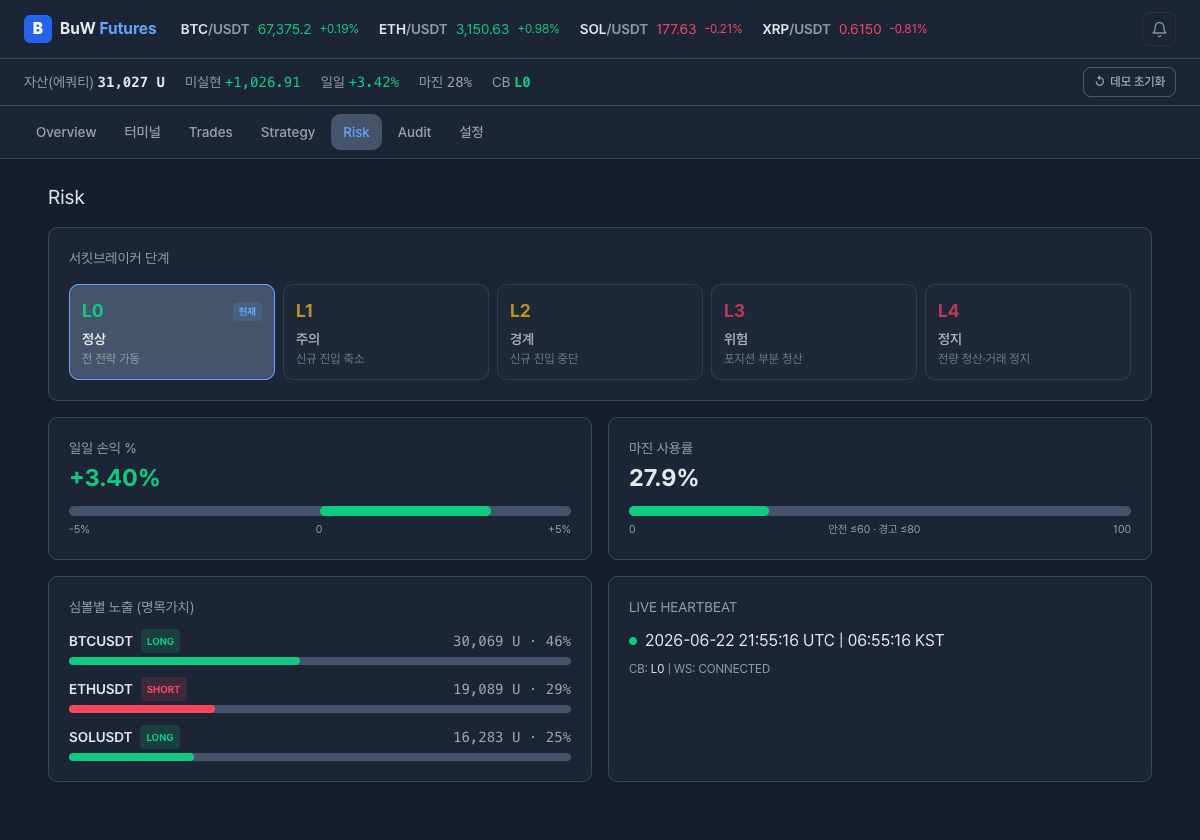Open the Audit tab
Viewport: 1200px width, 840px height.
pyautogui.click(x=414, y=132)
